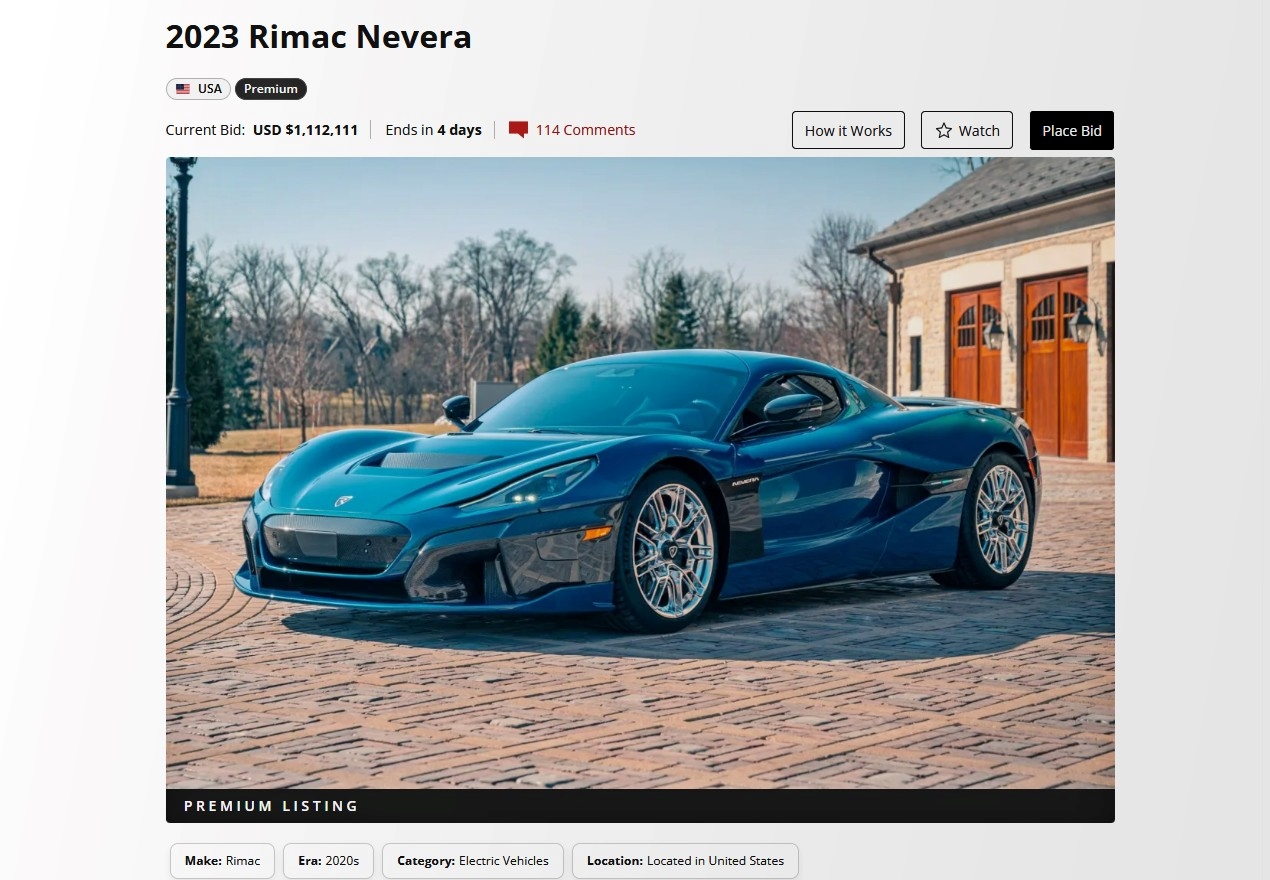Click the Premium badge

[271, 89]
